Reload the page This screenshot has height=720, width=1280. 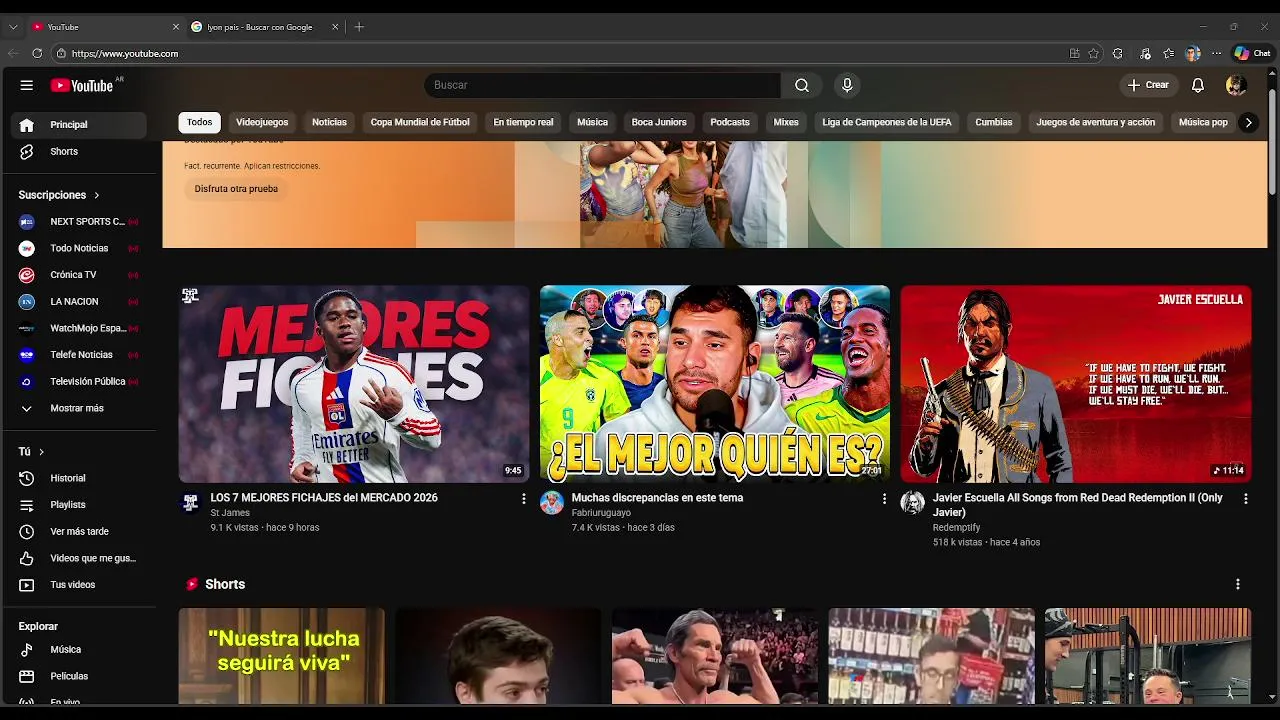(x=37, y=54)
